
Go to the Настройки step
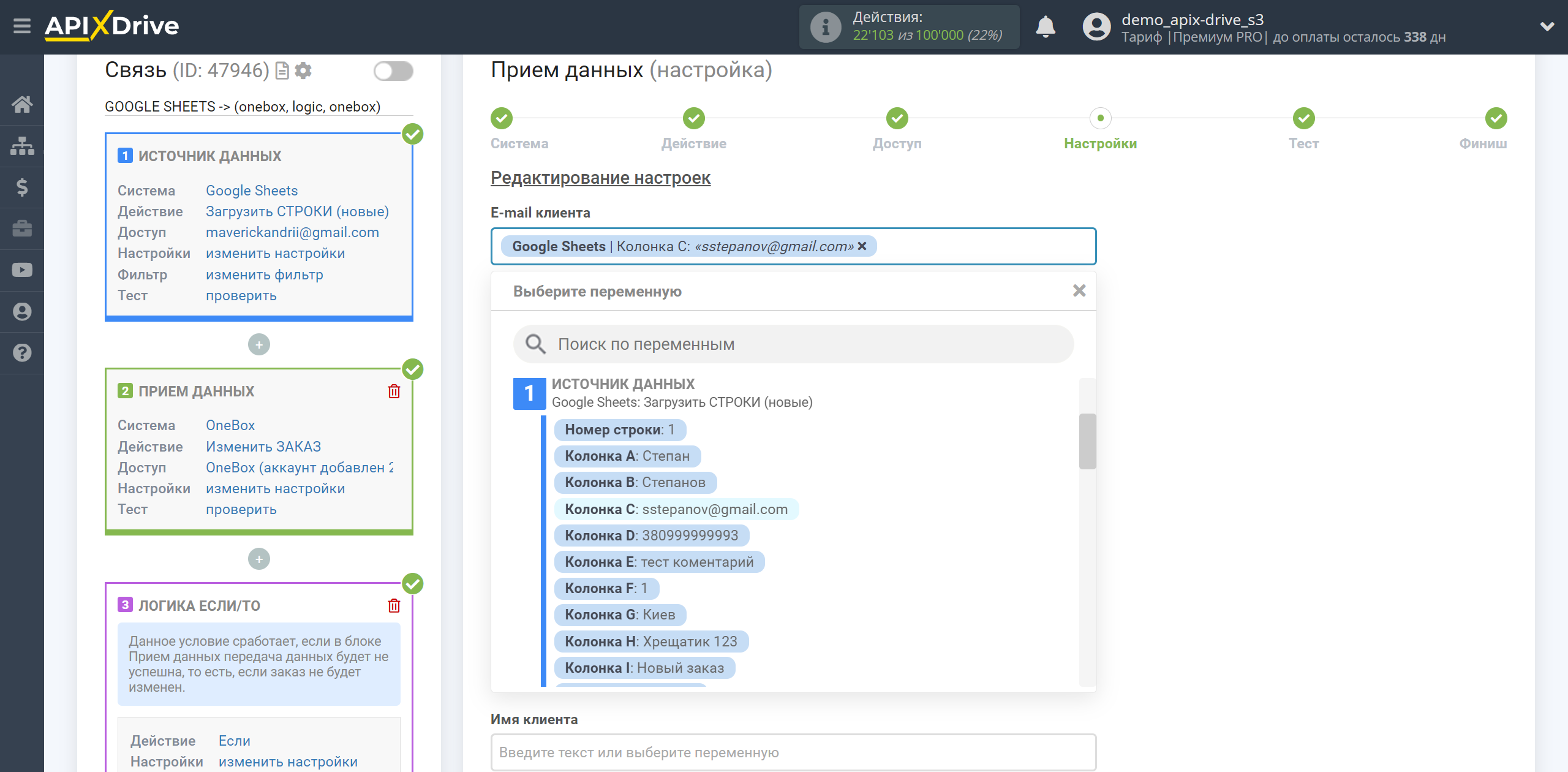1101,118
